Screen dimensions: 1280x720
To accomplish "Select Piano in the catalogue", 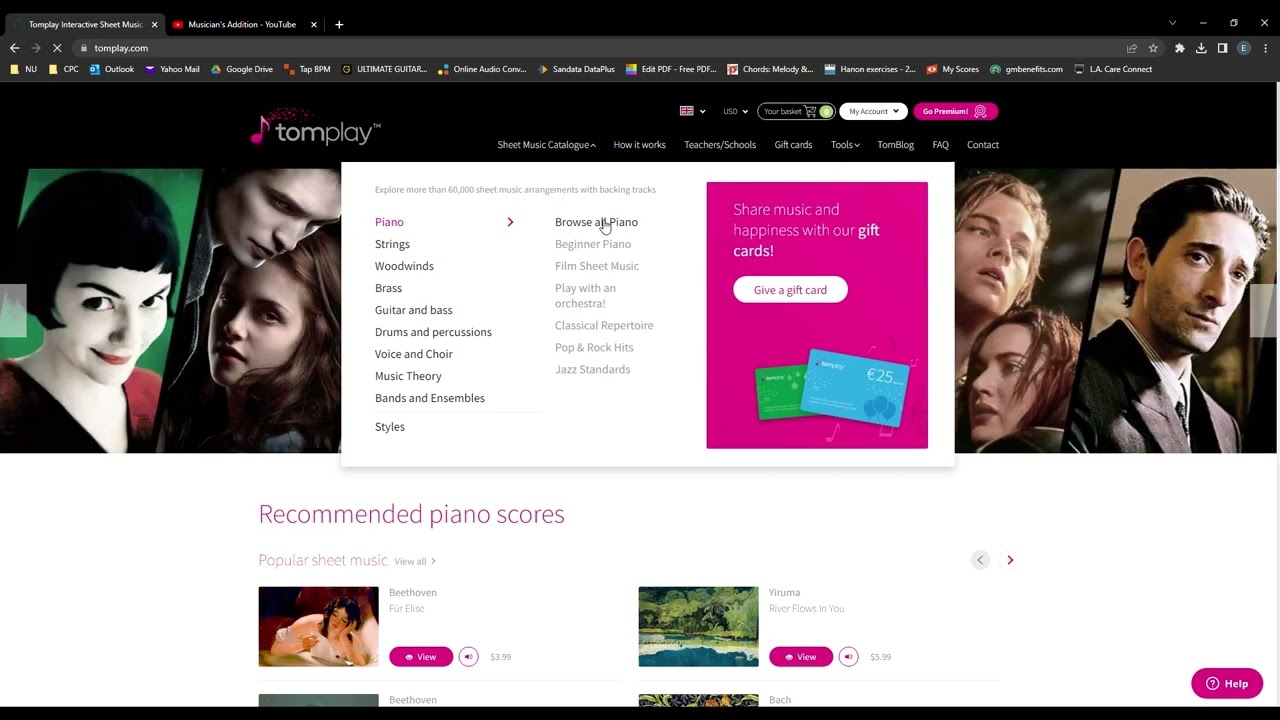I will pos(389,222).
